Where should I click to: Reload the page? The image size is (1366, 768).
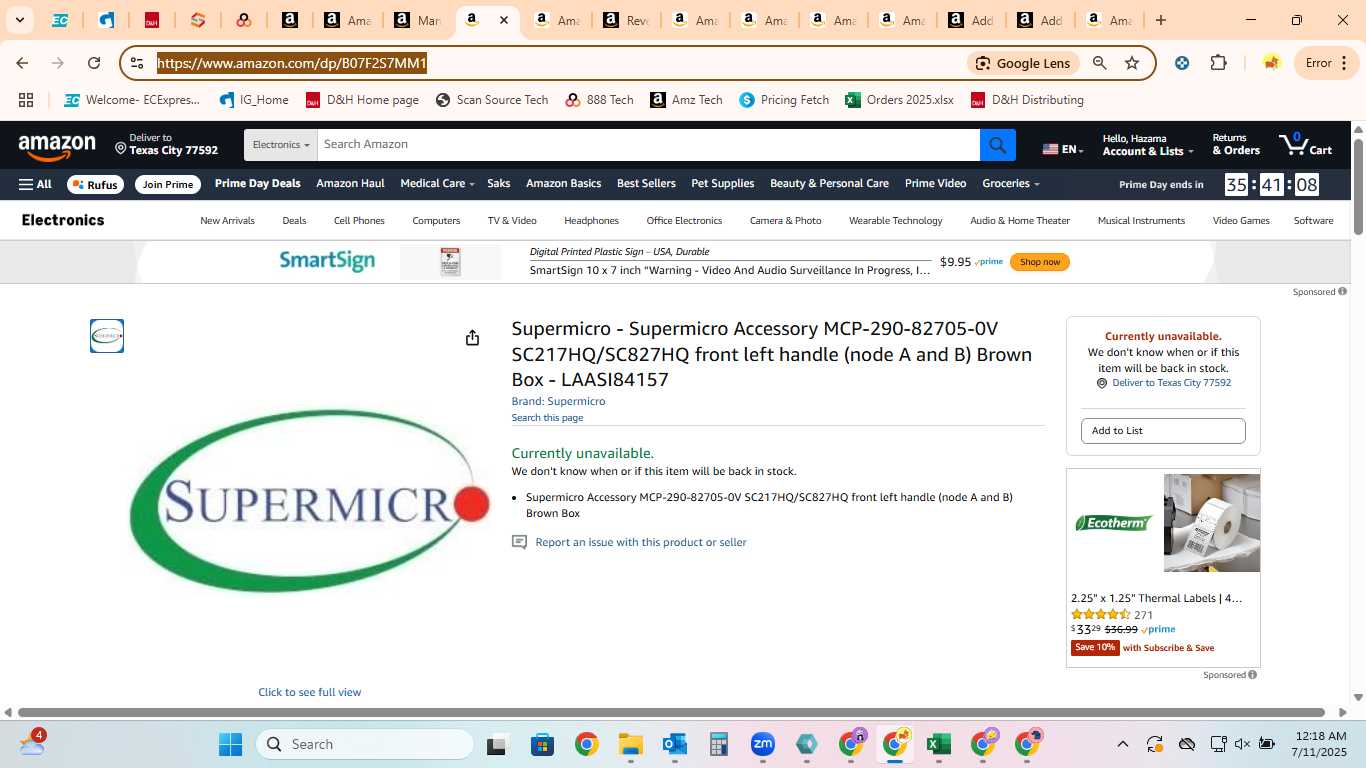[x=94, y=63]
